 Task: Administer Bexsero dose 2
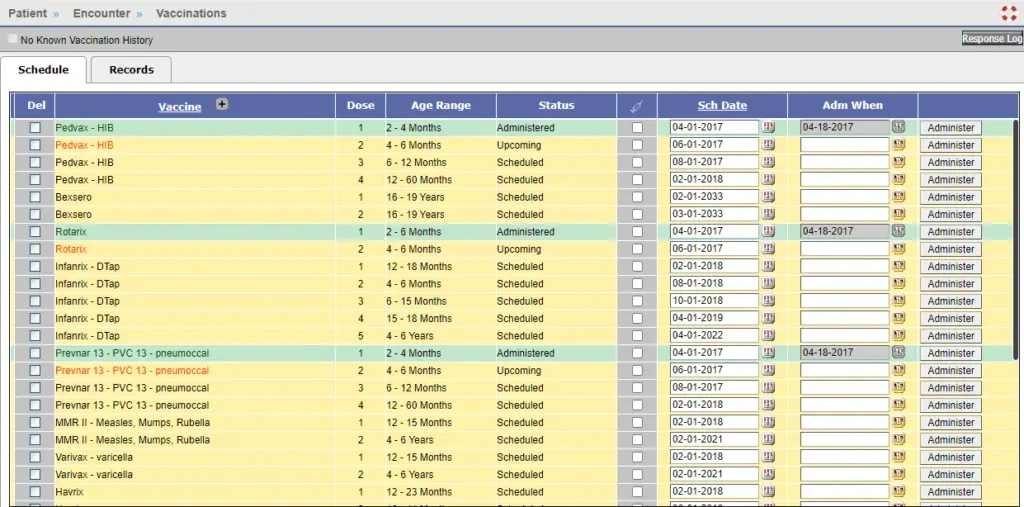(951, 214)
